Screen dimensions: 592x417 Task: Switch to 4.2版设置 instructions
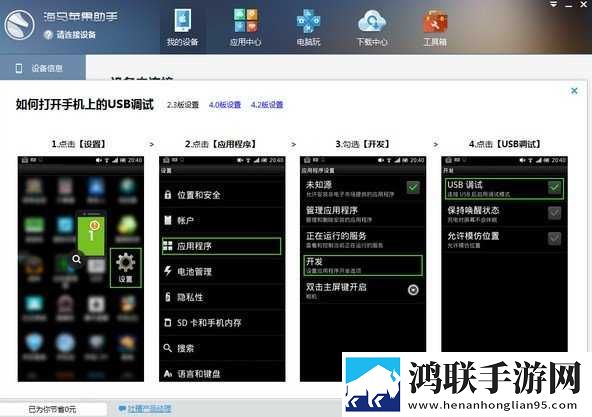pyautogui.click(x=267, y=105)
